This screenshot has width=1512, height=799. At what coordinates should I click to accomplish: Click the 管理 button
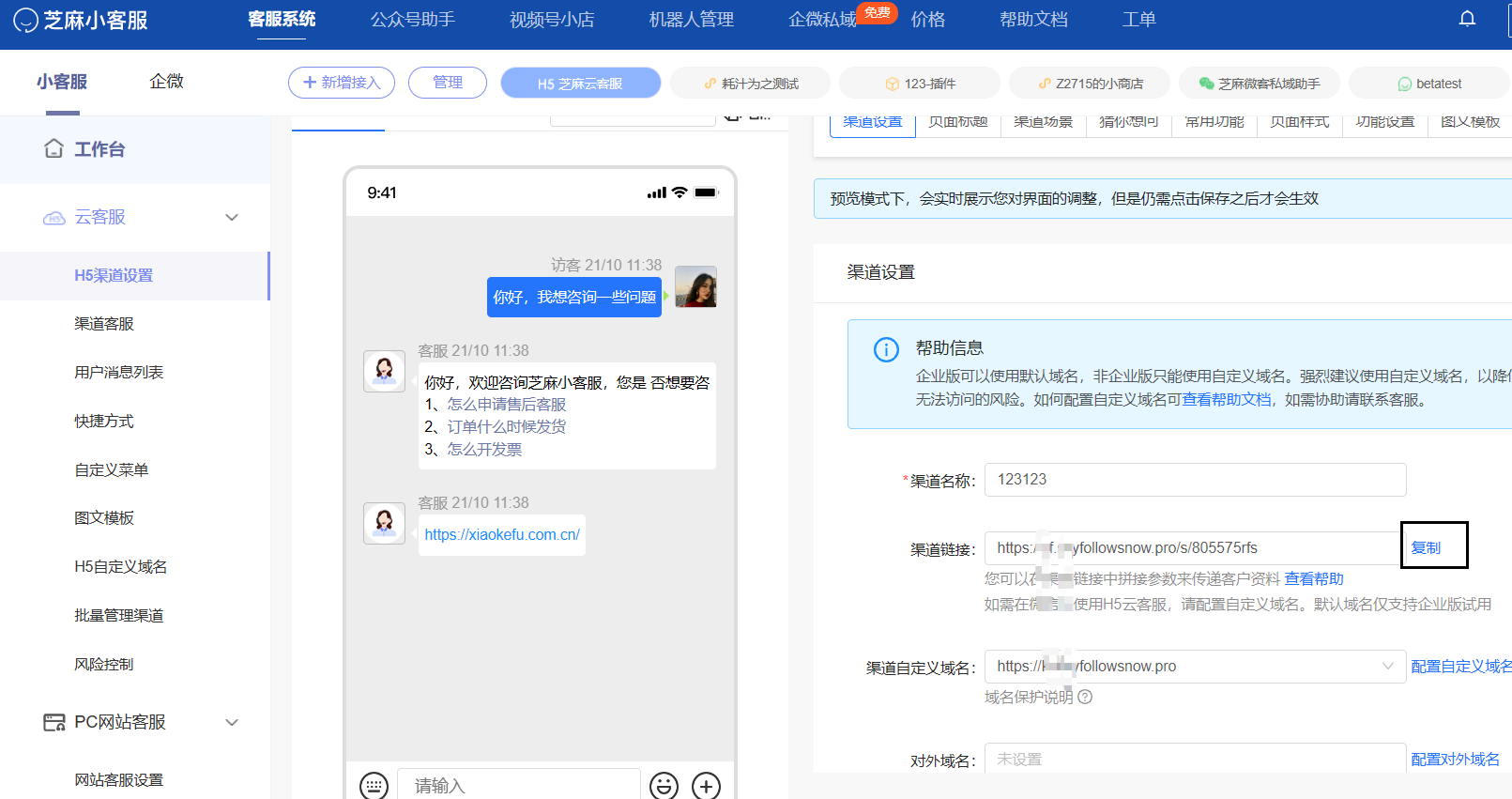coord(448,83)
